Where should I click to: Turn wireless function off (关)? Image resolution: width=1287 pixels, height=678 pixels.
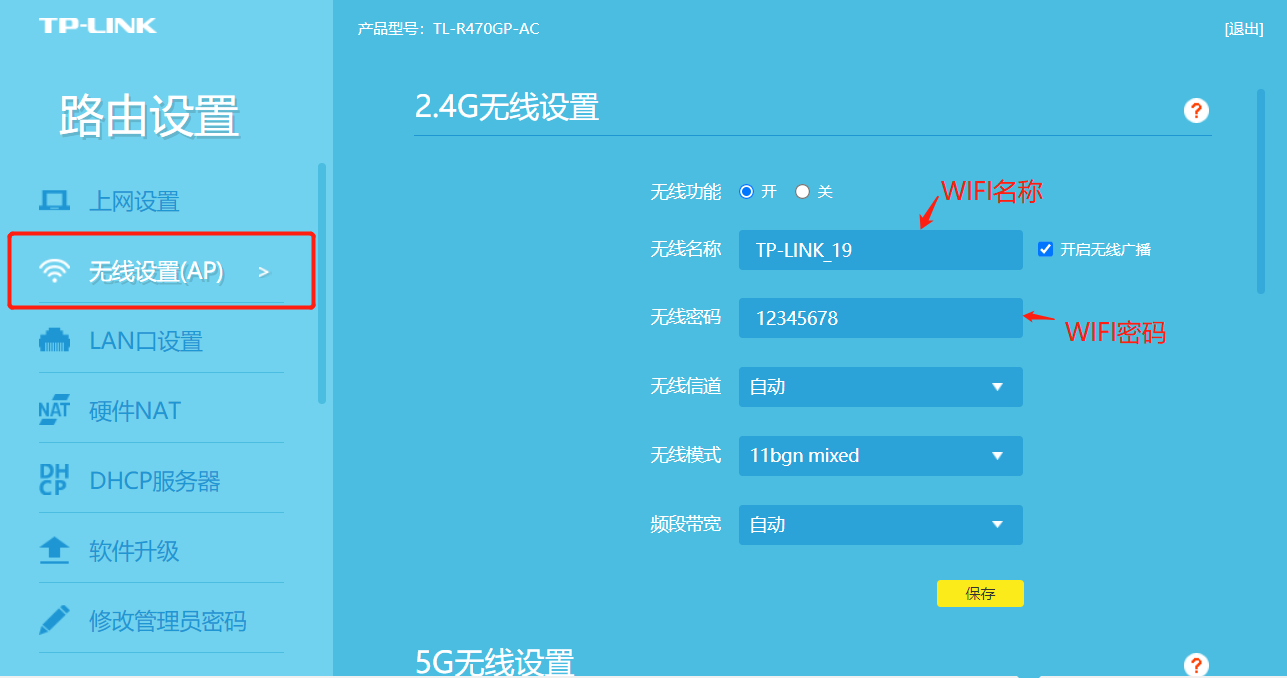coord(802,192)
